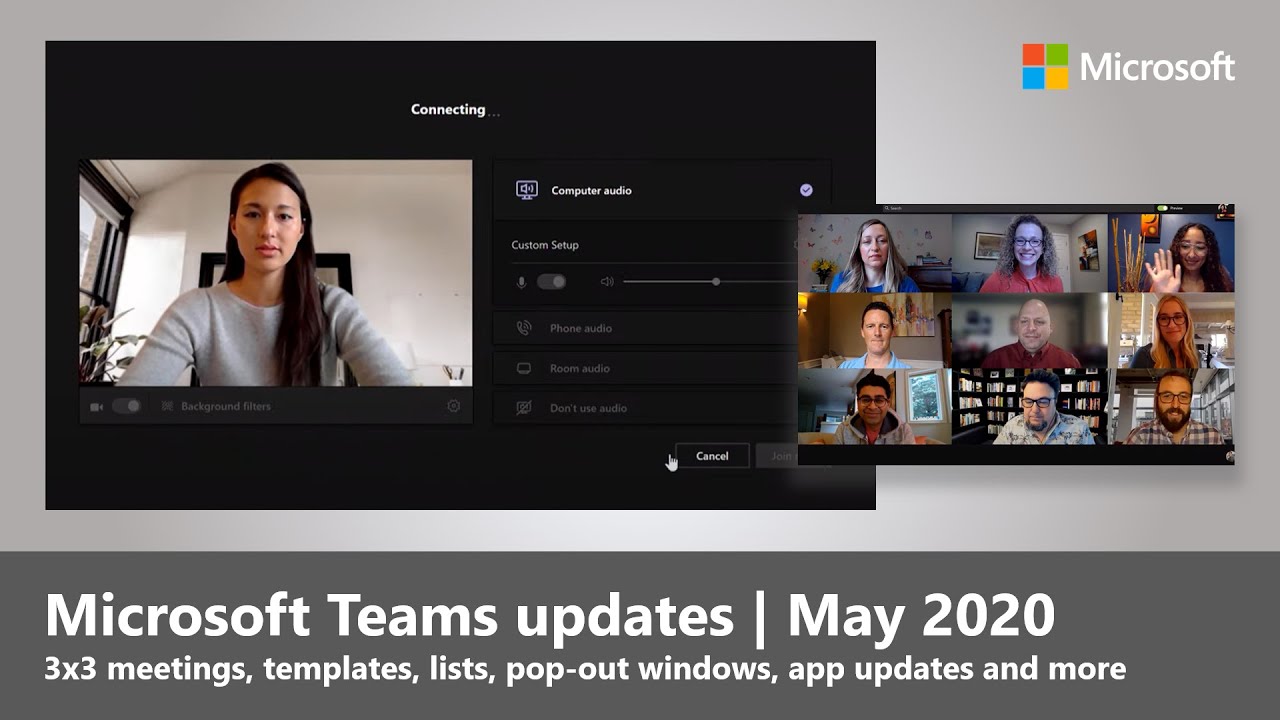Select the Computer audio checkmark
The width and height of the screenshot is (1280, 720).
click(x=806, y=190)
